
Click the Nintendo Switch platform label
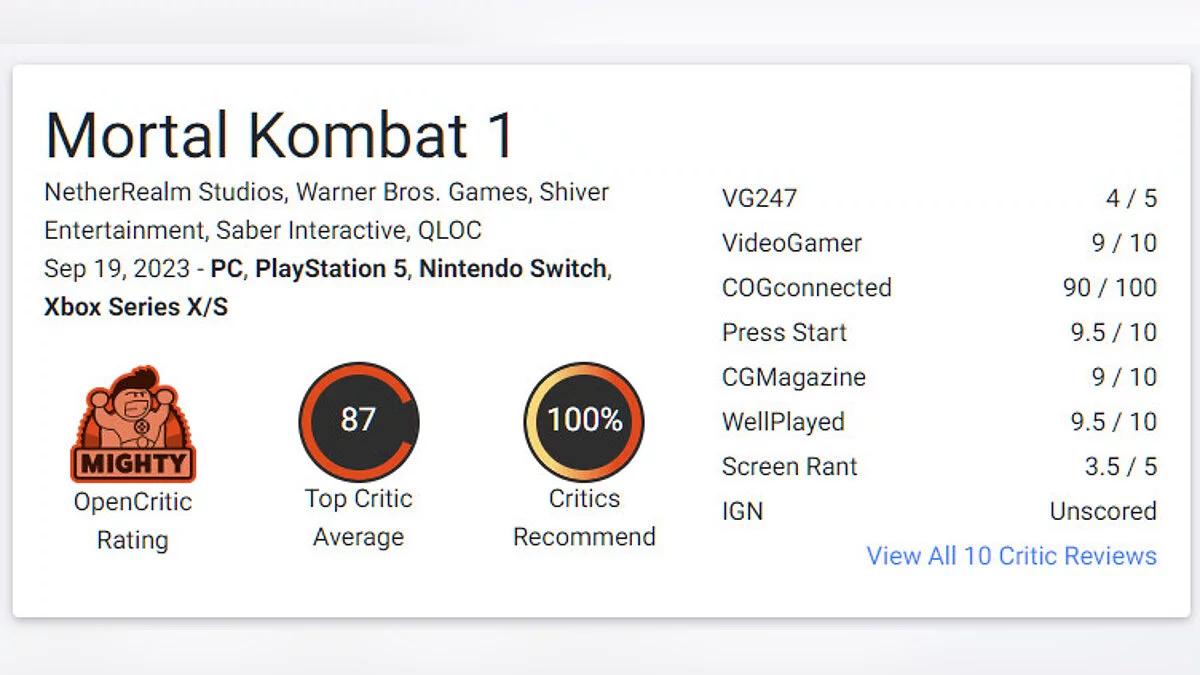(513, 269)
